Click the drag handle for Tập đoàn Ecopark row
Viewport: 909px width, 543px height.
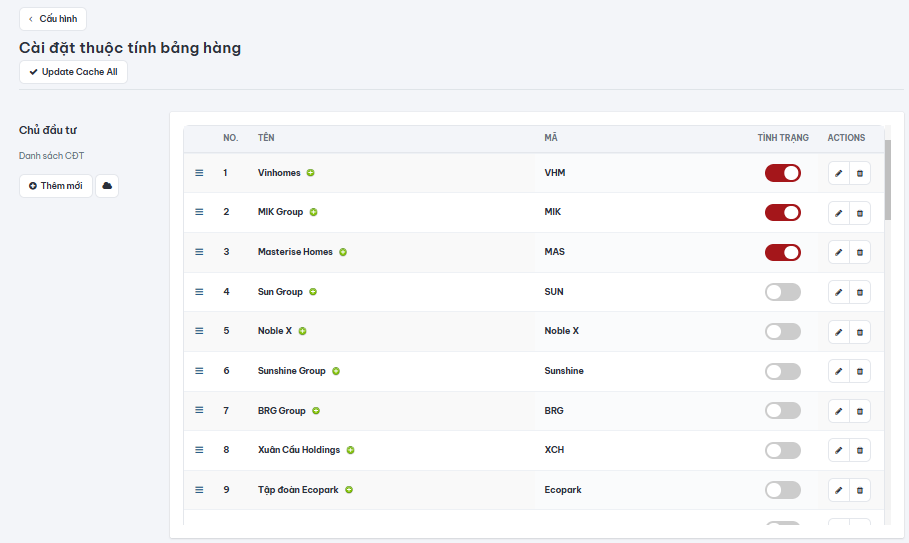click(x=199, y=490)
